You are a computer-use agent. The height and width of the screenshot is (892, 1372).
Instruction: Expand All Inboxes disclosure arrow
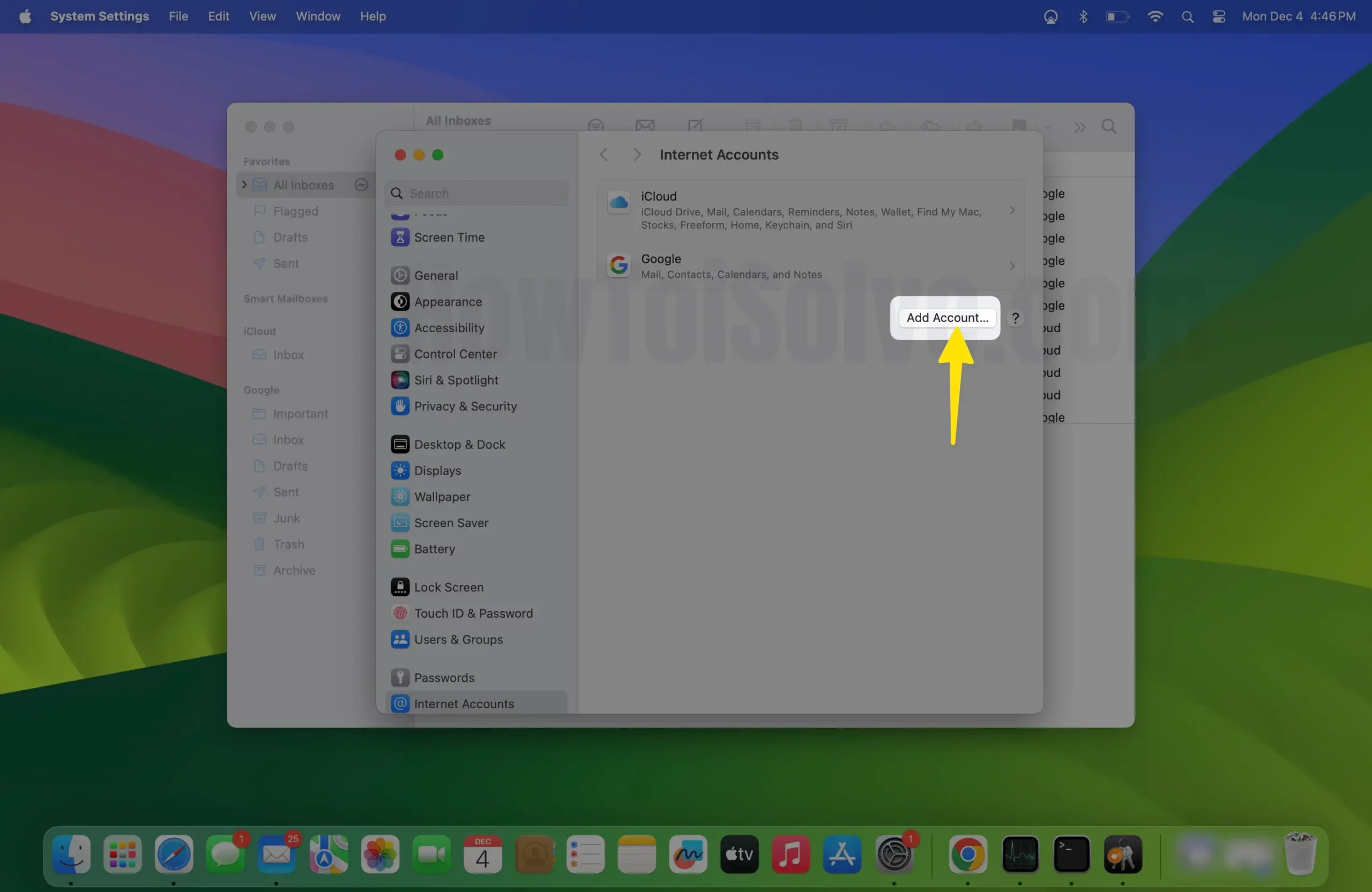244,185
